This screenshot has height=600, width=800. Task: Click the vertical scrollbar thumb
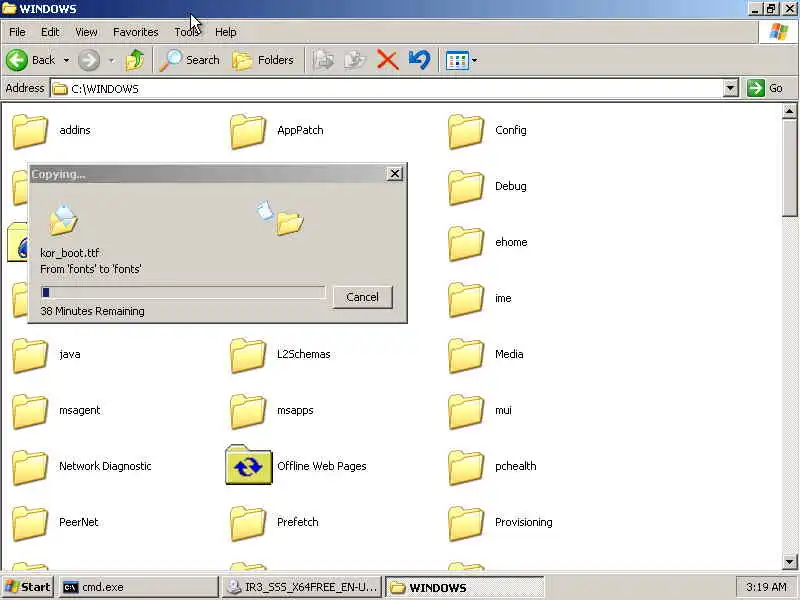789,168
